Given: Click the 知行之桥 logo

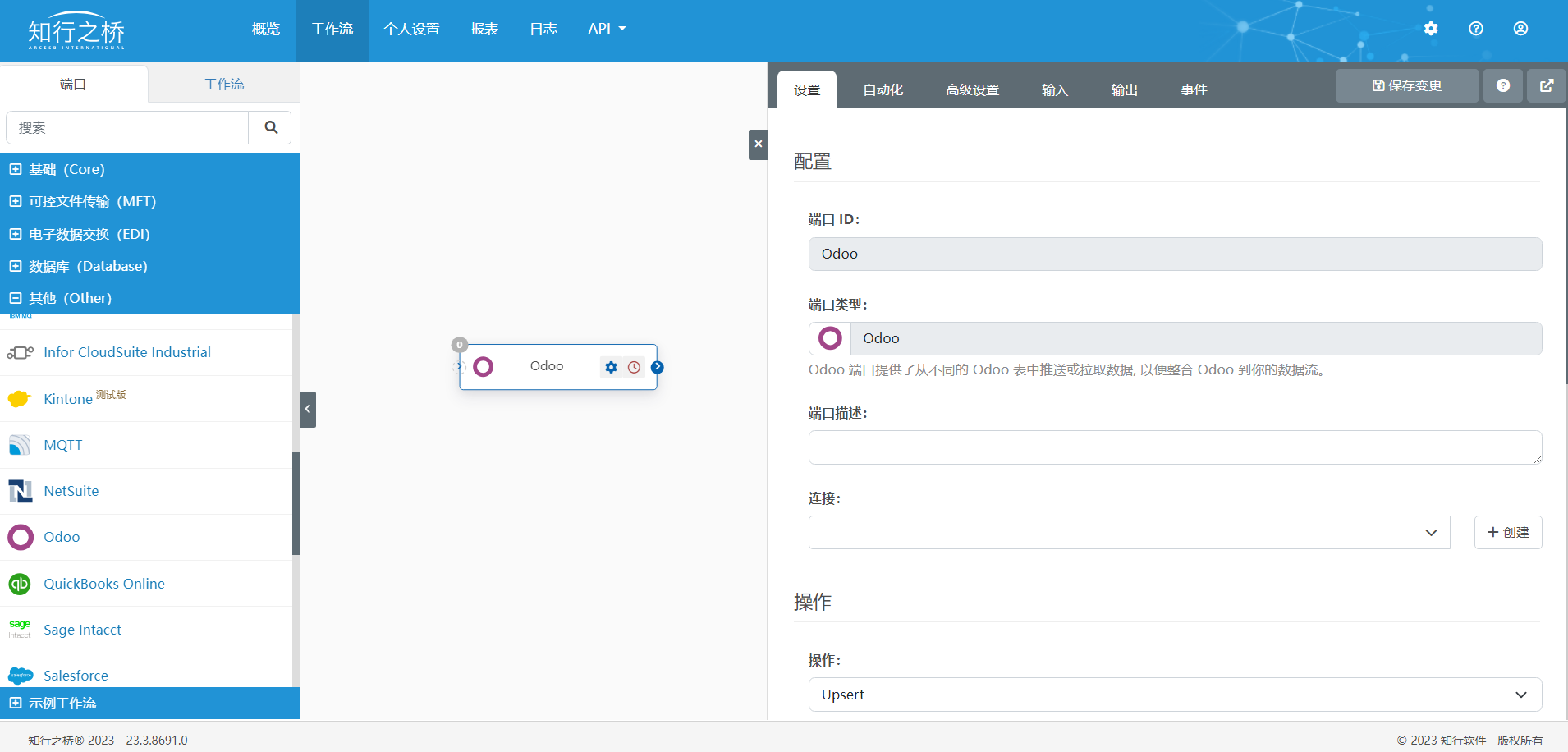Looking at the screenshot, I should pyautogui.click(x=76, y=31).
